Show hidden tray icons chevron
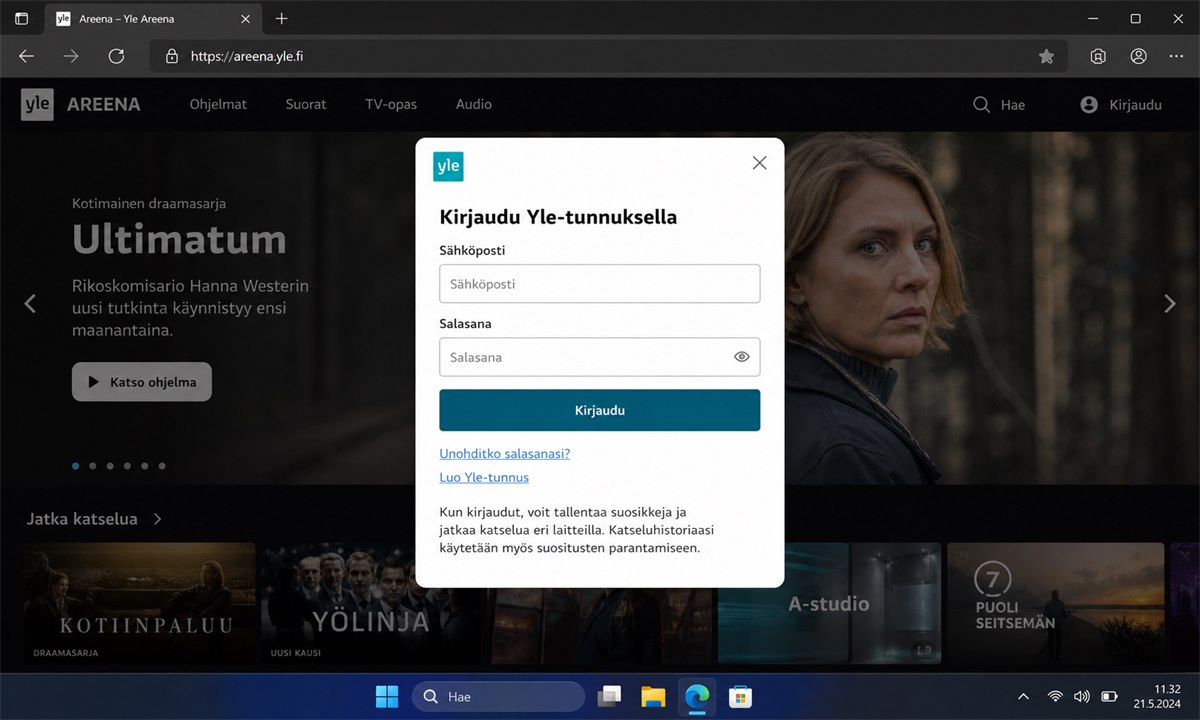This screenshot has height=720, width=1200. (1023, 696)
